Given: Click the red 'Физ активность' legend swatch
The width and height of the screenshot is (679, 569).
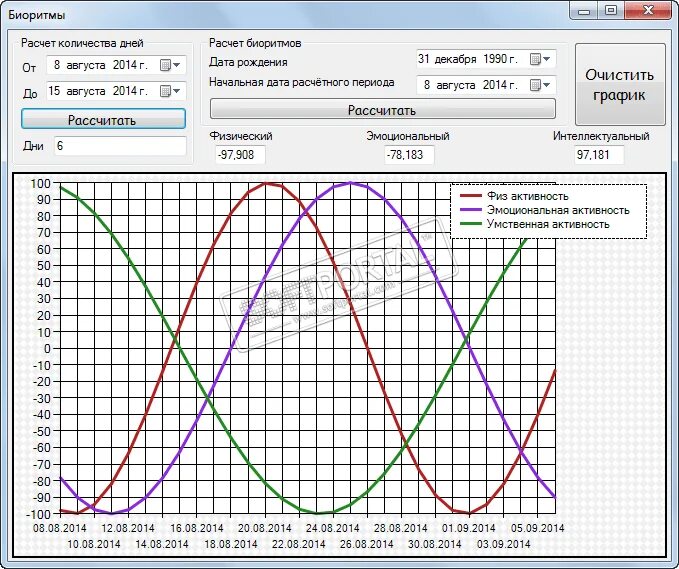Looking at the screenshot, I should coord(471,196).
